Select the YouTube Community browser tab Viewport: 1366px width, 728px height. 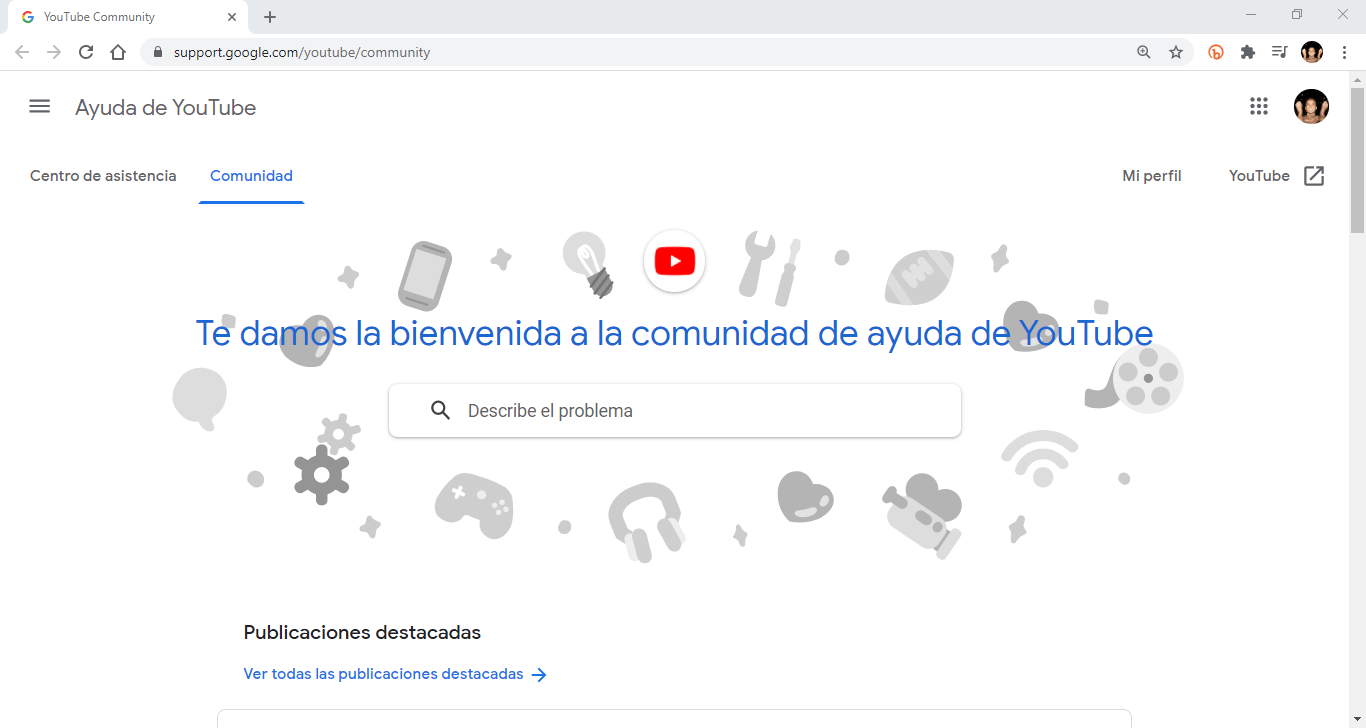click(127, 17)
